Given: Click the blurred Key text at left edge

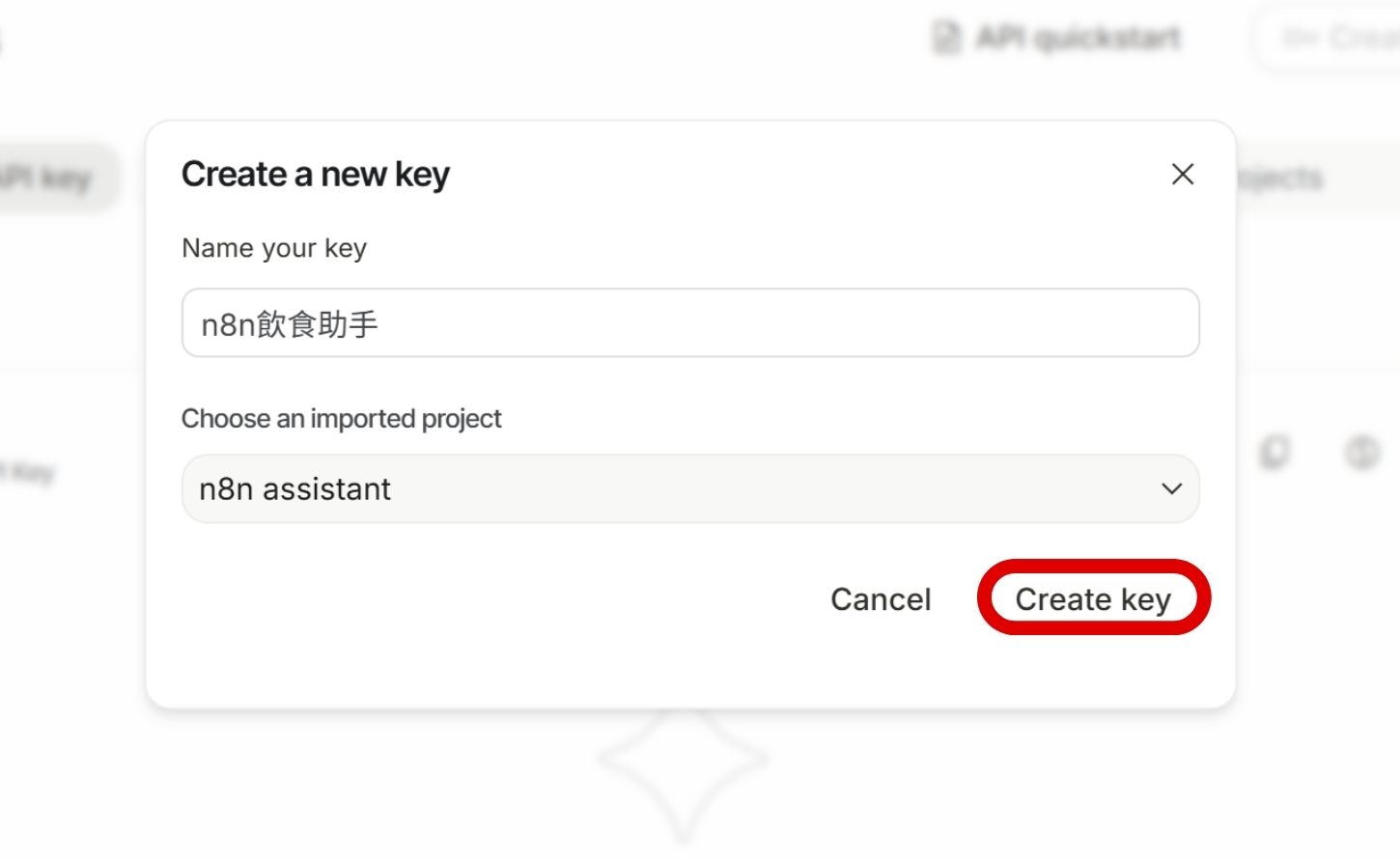Looking at the screenshot, I should click(x=31, y=473).
